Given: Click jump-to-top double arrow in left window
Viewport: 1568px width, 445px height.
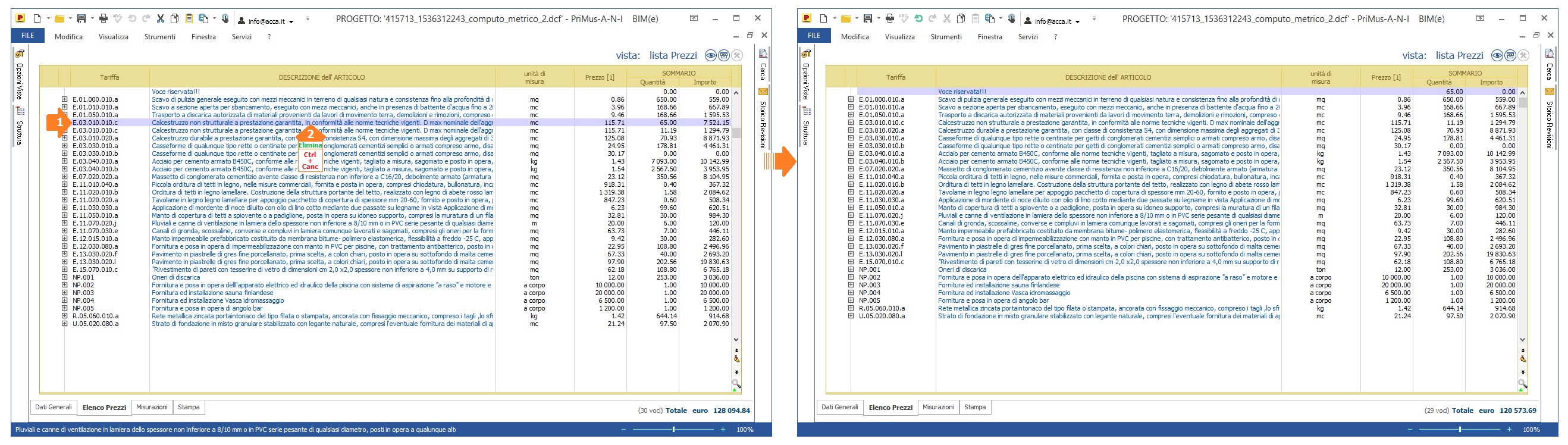Looking at the screenshot, I should tap(736, 350).
